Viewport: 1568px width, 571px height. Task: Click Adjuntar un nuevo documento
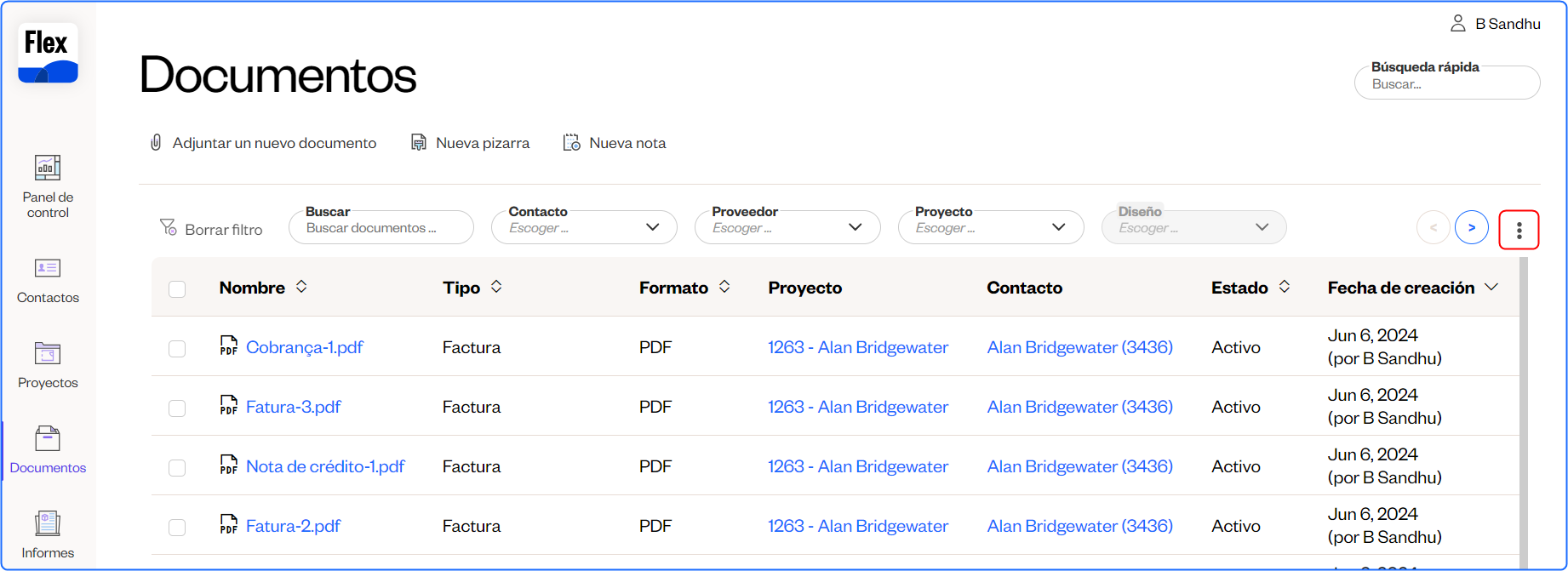[274, 143]
